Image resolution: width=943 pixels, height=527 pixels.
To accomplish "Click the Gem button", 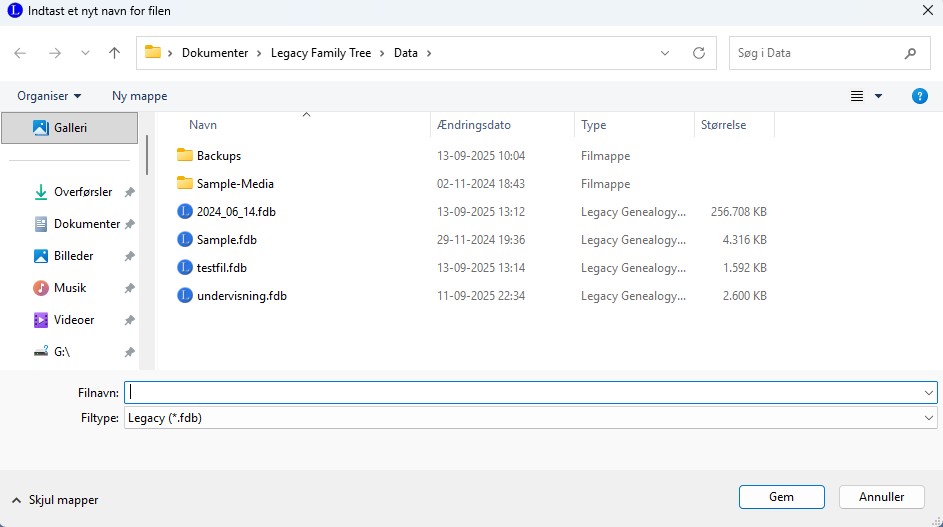I will click(781, 497).
